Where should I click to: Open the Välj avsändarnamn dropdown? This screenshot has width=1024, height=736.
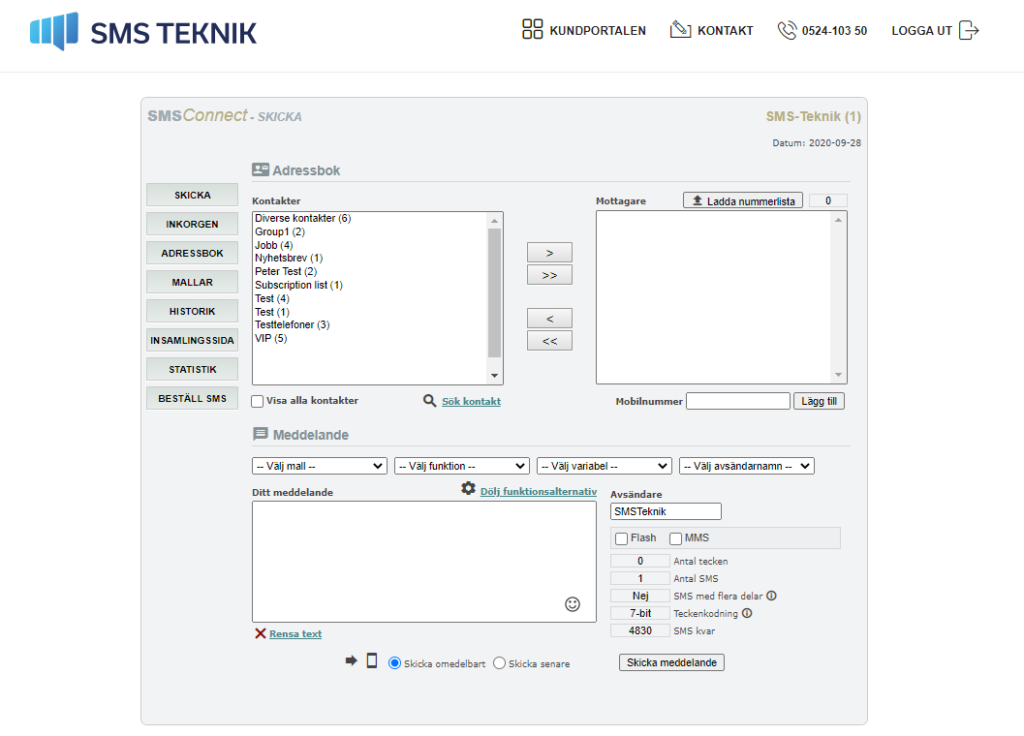(746, 466)
